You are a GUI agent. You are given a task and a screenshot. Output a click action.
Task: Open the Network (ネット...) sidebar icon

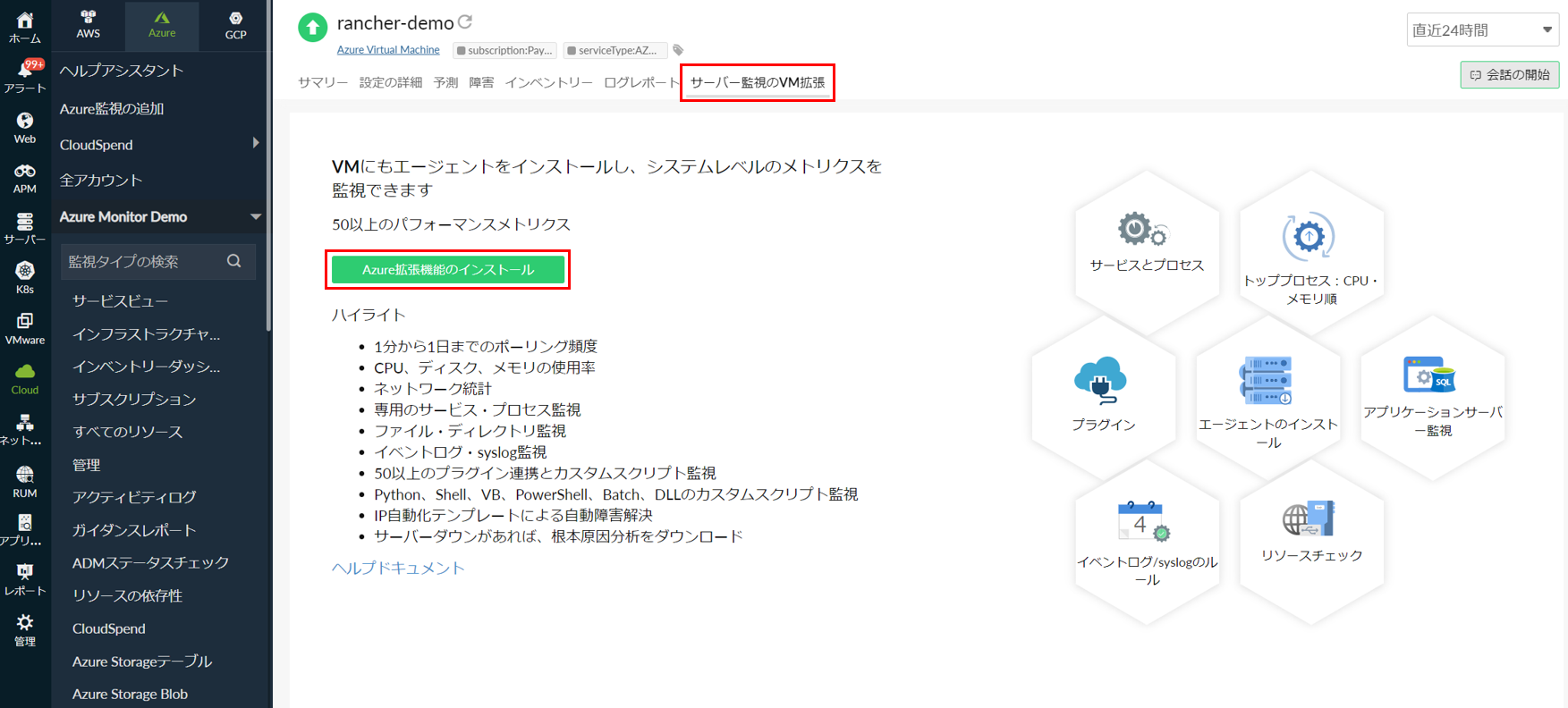pyautogui.click(x=25, y=429)
